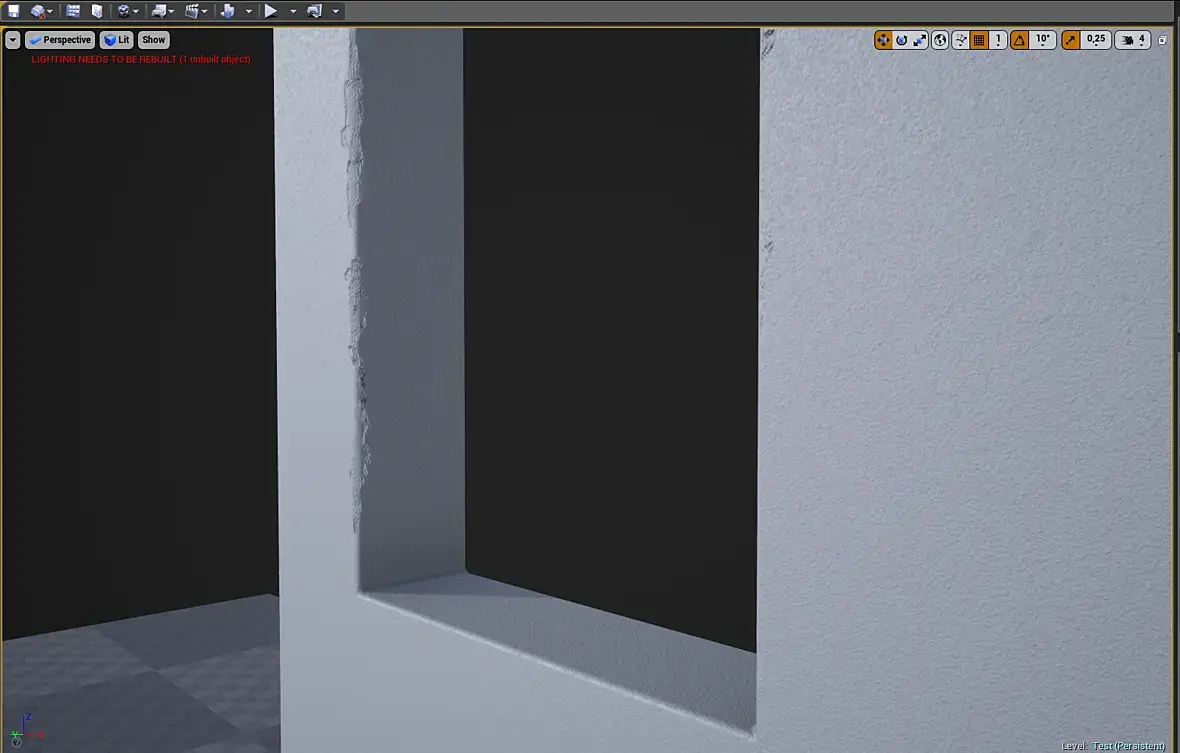The width and height of the screenshot is (1180, 753).
Task: Open the Play mode options dropdown arrow
Action: pos(293,11)
